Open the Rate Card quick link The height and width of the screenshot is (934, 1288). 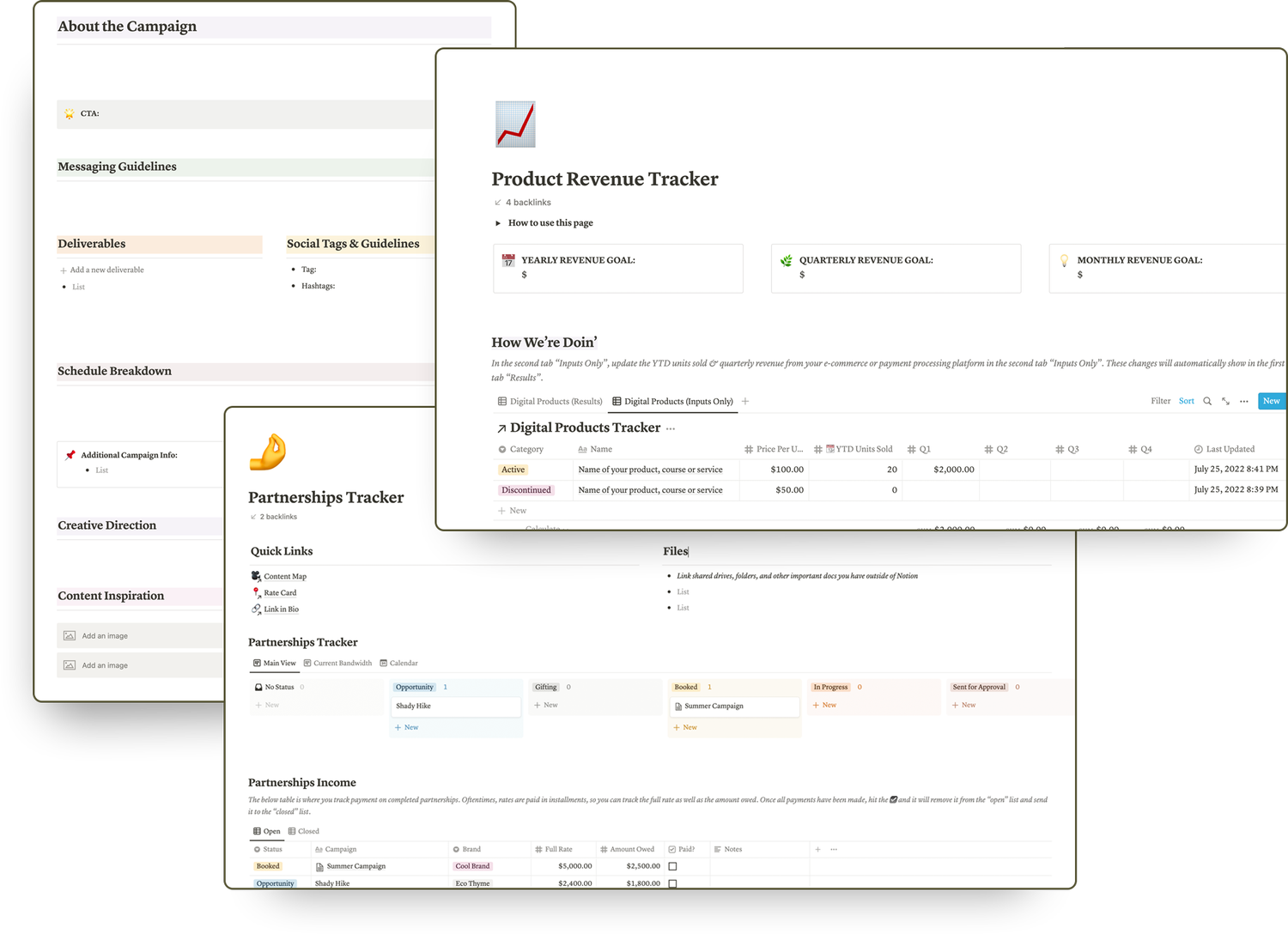tap(280, 593)
